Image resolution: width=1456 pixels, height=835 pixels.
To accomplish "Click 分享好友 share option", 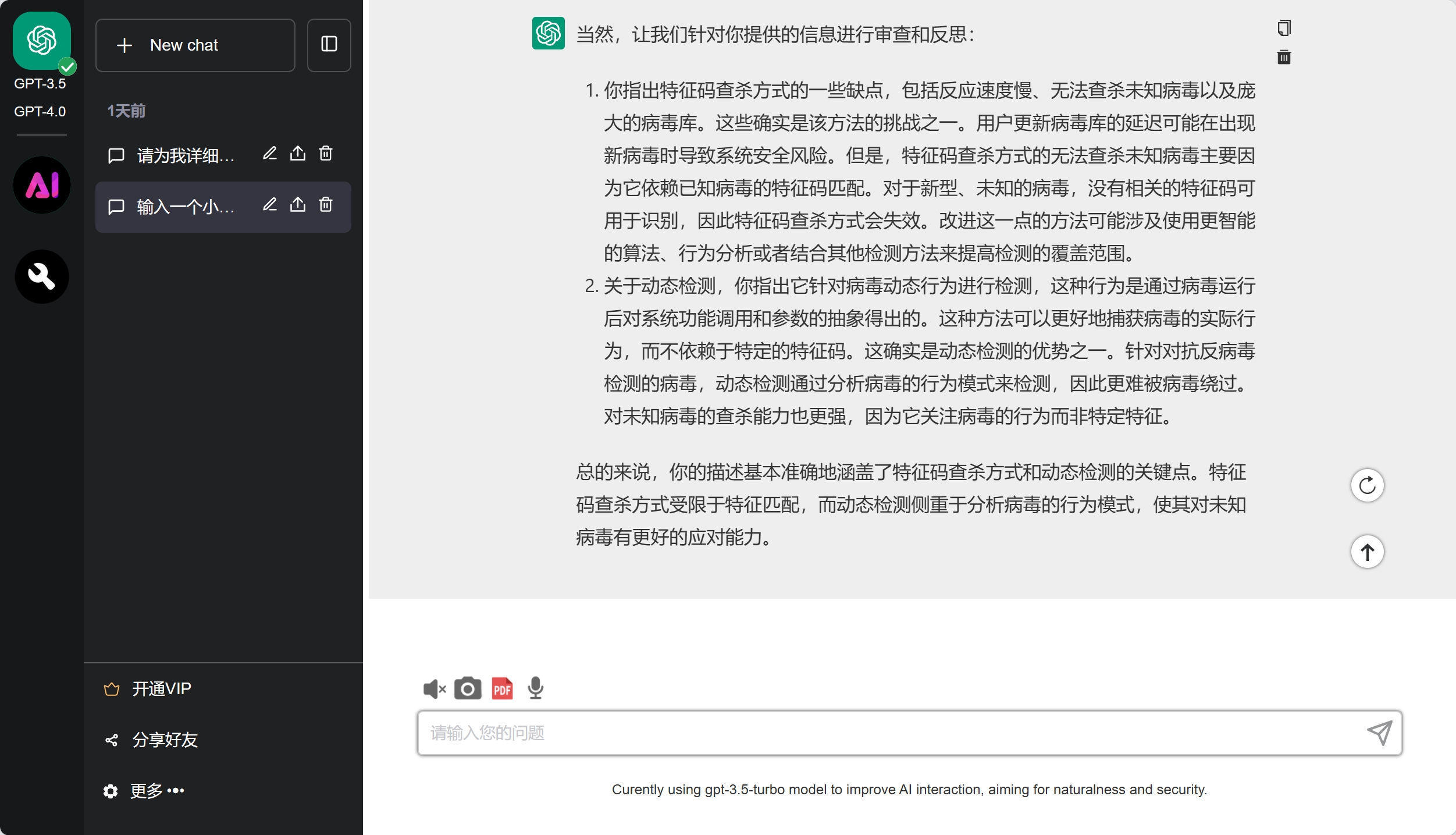I will click(164, 740).
